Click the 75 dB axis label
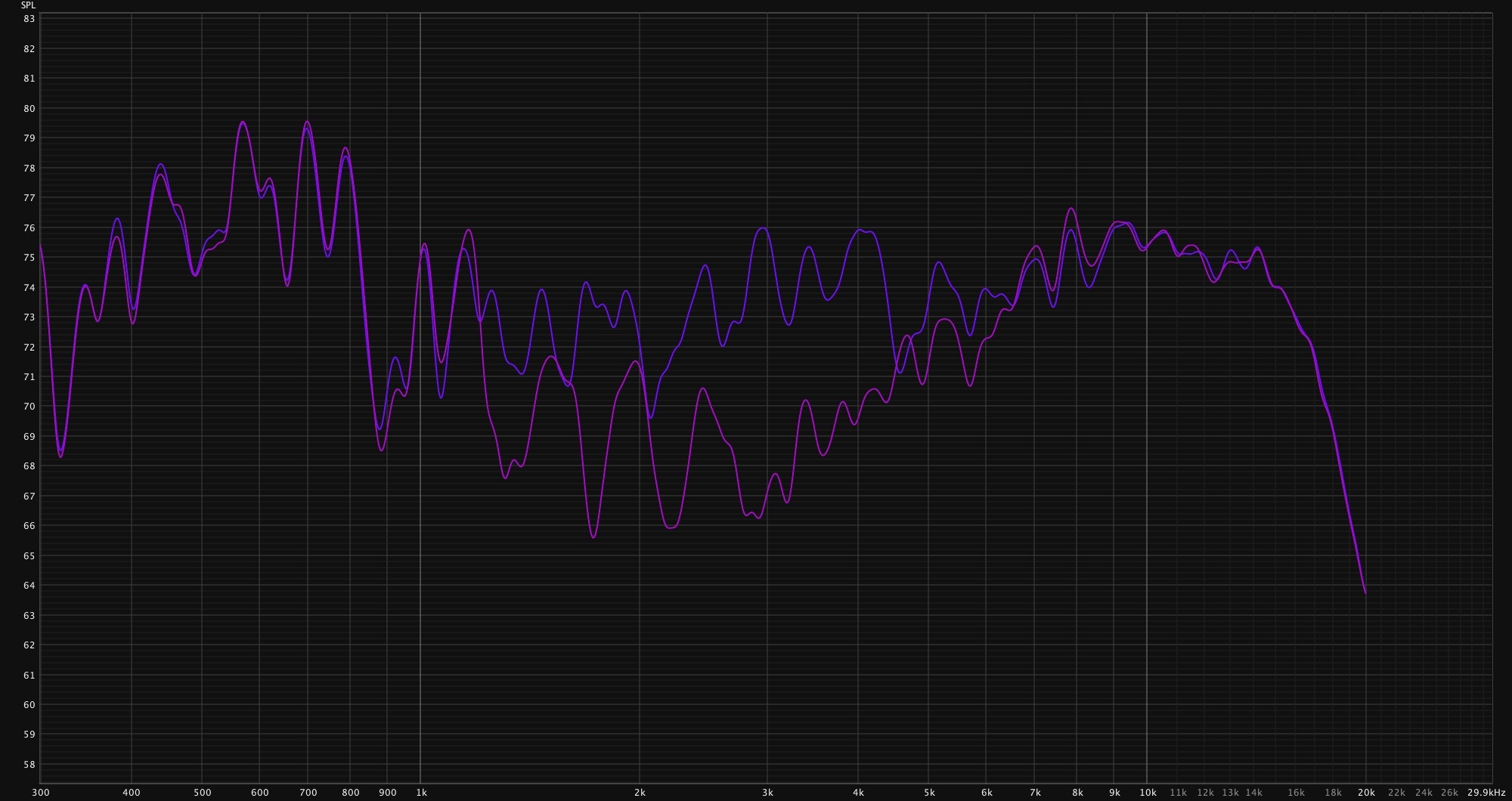 (x=29, y=258)
